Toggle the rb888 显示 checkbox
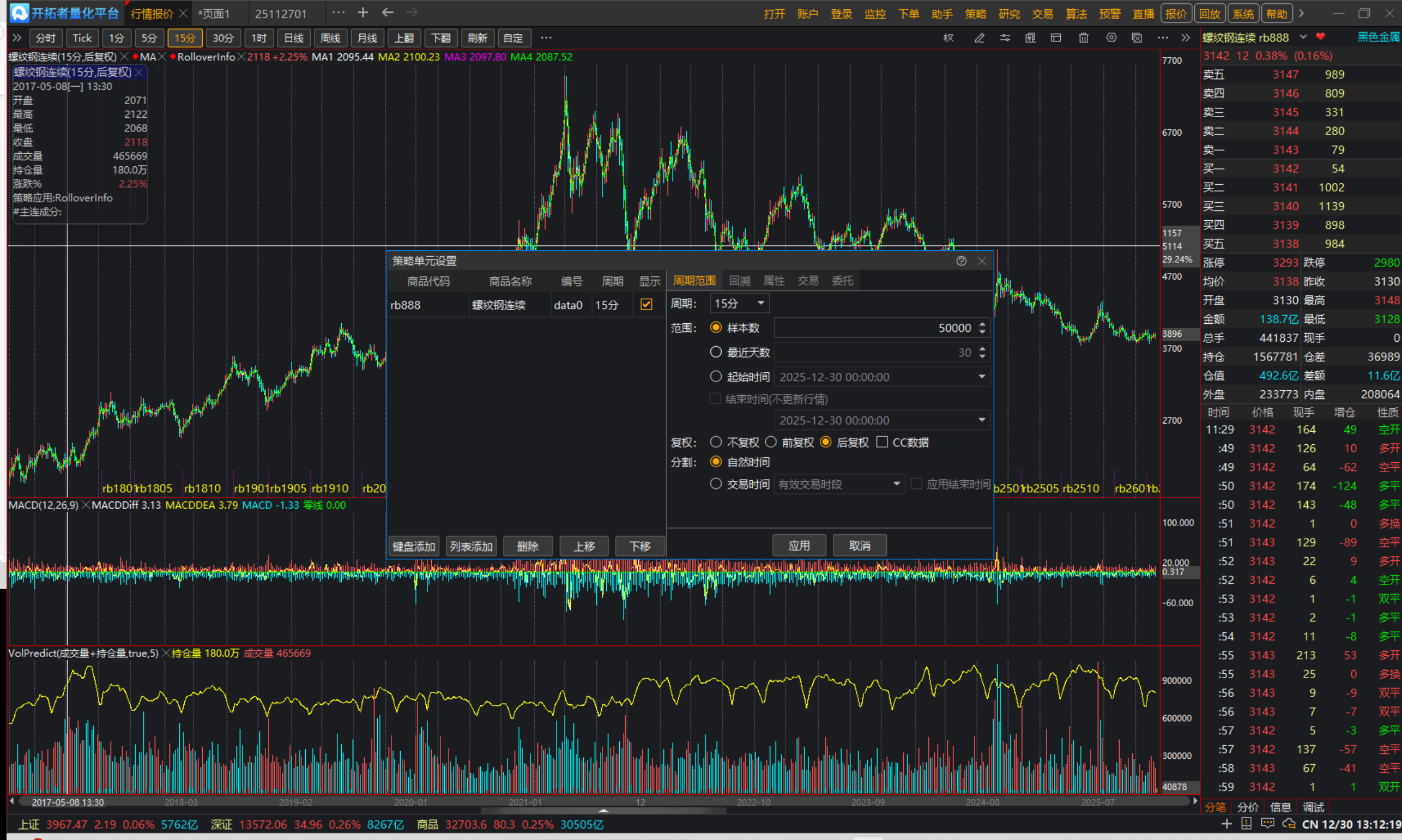The height and width of the screenshot is (840, 1402). (x=646, y=305)
